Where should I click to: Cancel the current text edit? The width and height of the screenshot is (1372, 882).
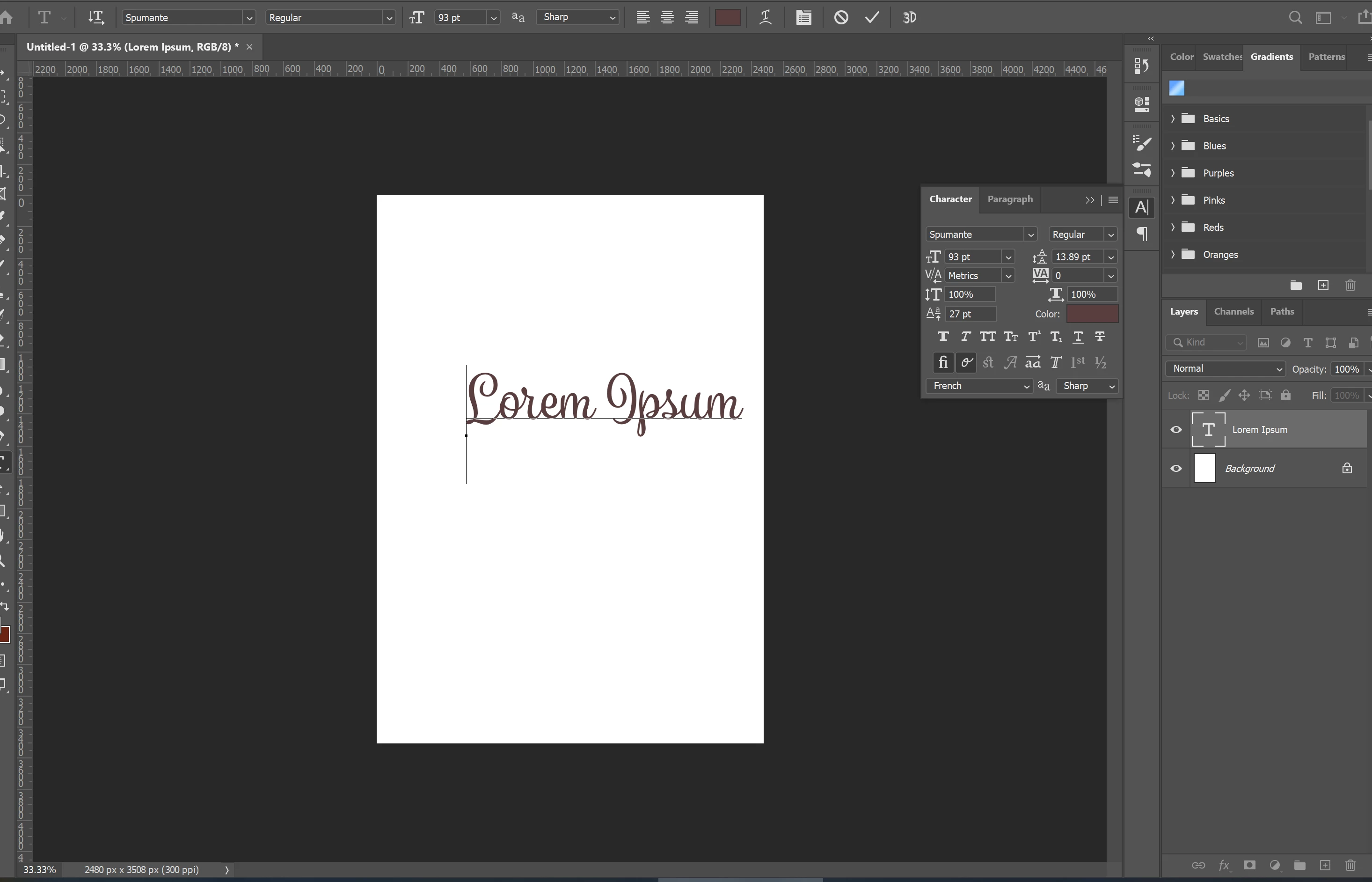[841, 17]
